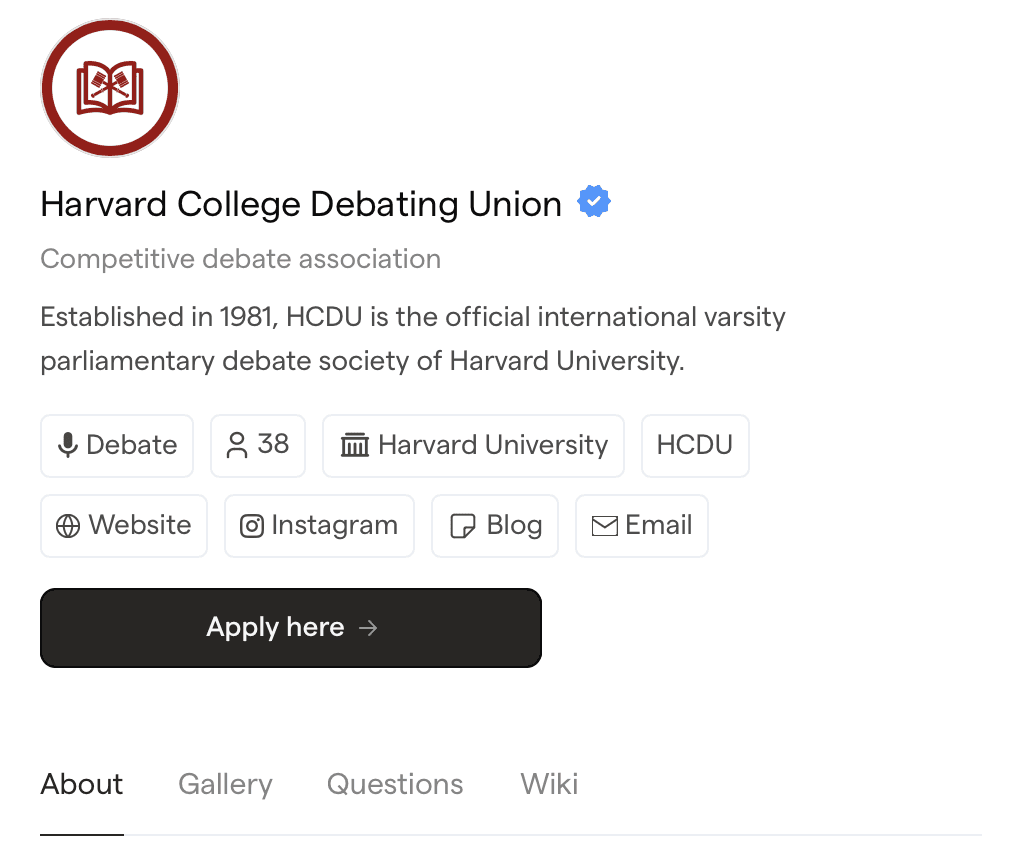Click the sticky note Blog icon

coord(462,526)
